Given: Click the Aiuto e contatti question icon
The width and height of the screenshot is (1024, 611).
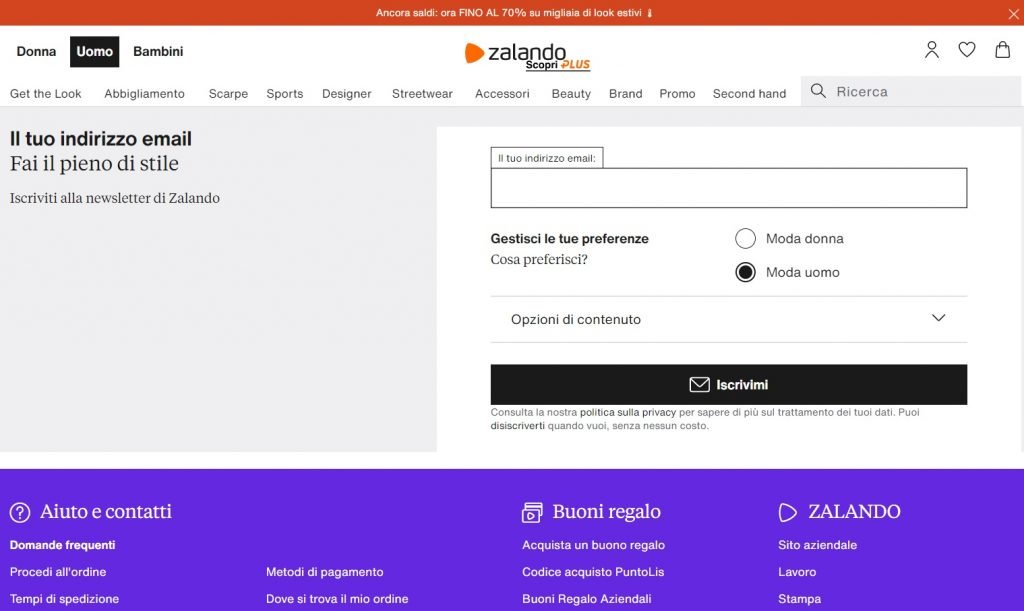Looking at the screenshot, I should point(20,512).
